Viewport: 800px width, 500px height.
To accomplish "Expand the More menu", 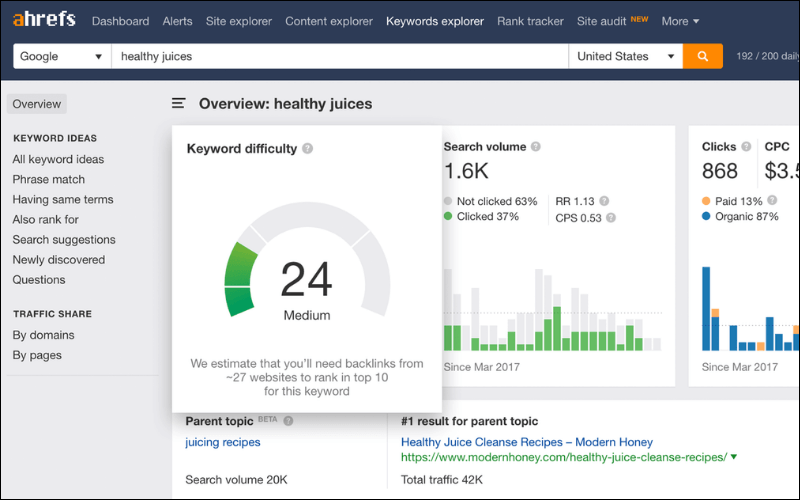I will click(680, 21).
